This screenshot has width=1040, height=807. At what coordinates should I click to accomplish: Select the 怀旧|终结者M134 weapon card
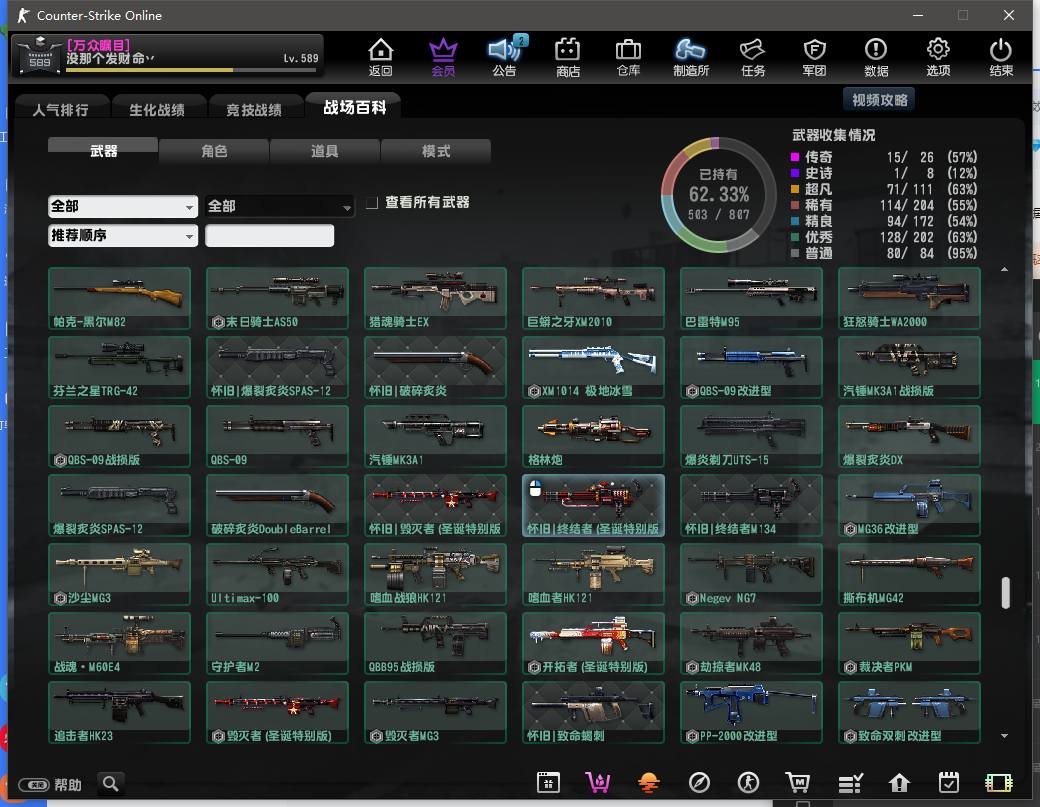click(x=751, y=505)
